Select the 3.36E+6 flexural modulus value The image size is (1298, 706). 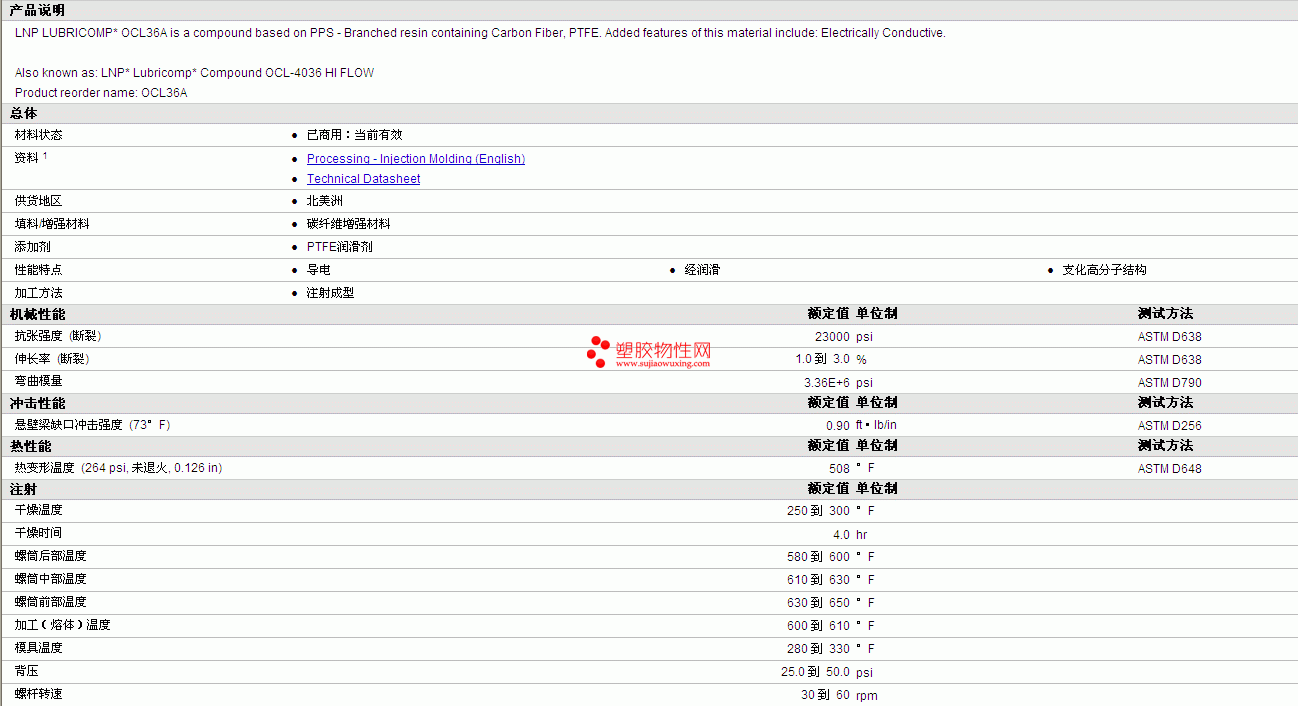click(x=827, y=383)
